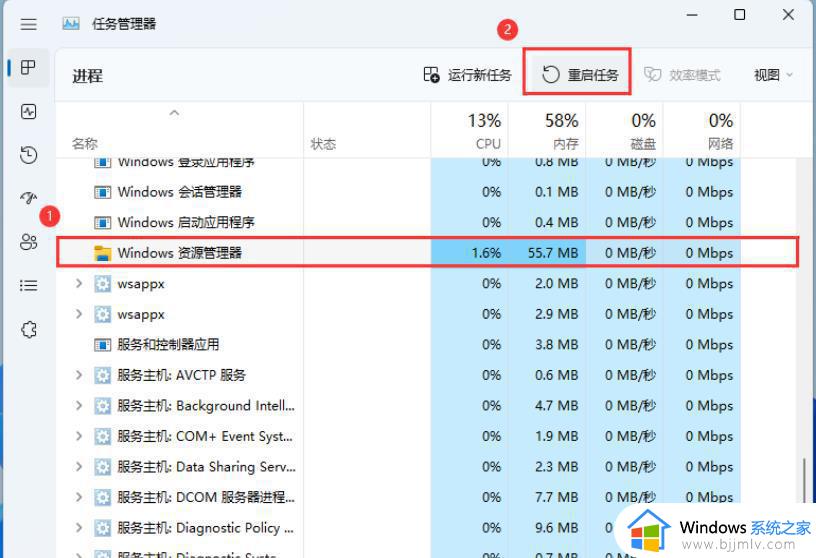816x558 pixels.
Task: Click the gear icon of 服务主机: Background Intell...
Action: coord(103,406)
